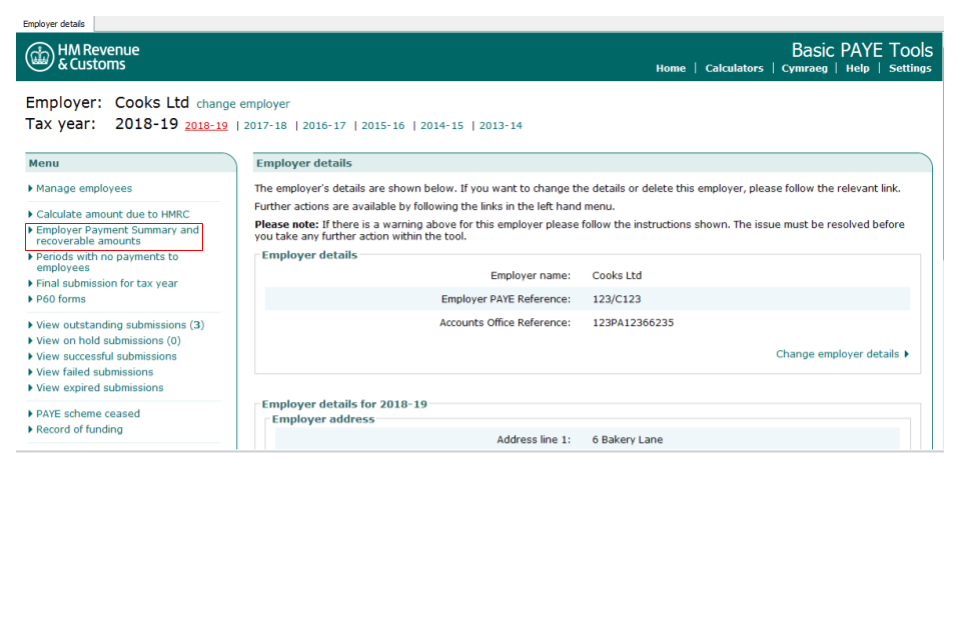Open P60 forms menu link

pyautogui.click(x=61, y=299)
